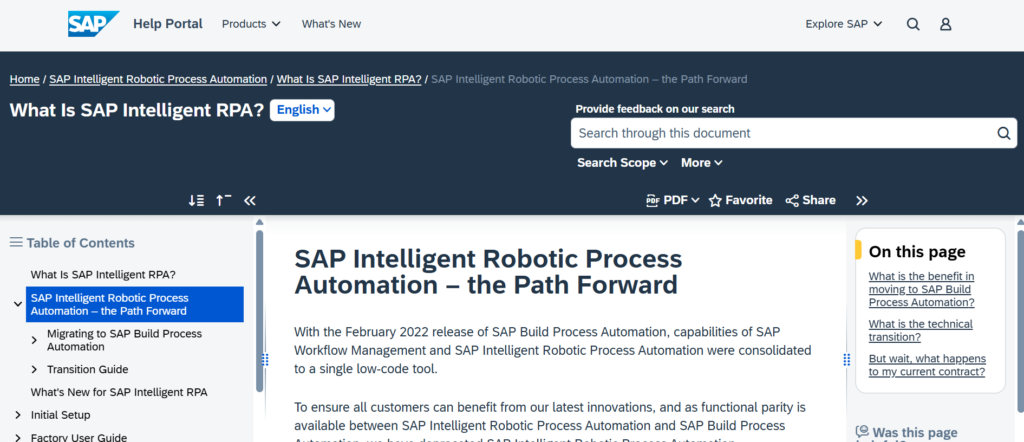
Task: Open the user profile icon
Action: 945,24
